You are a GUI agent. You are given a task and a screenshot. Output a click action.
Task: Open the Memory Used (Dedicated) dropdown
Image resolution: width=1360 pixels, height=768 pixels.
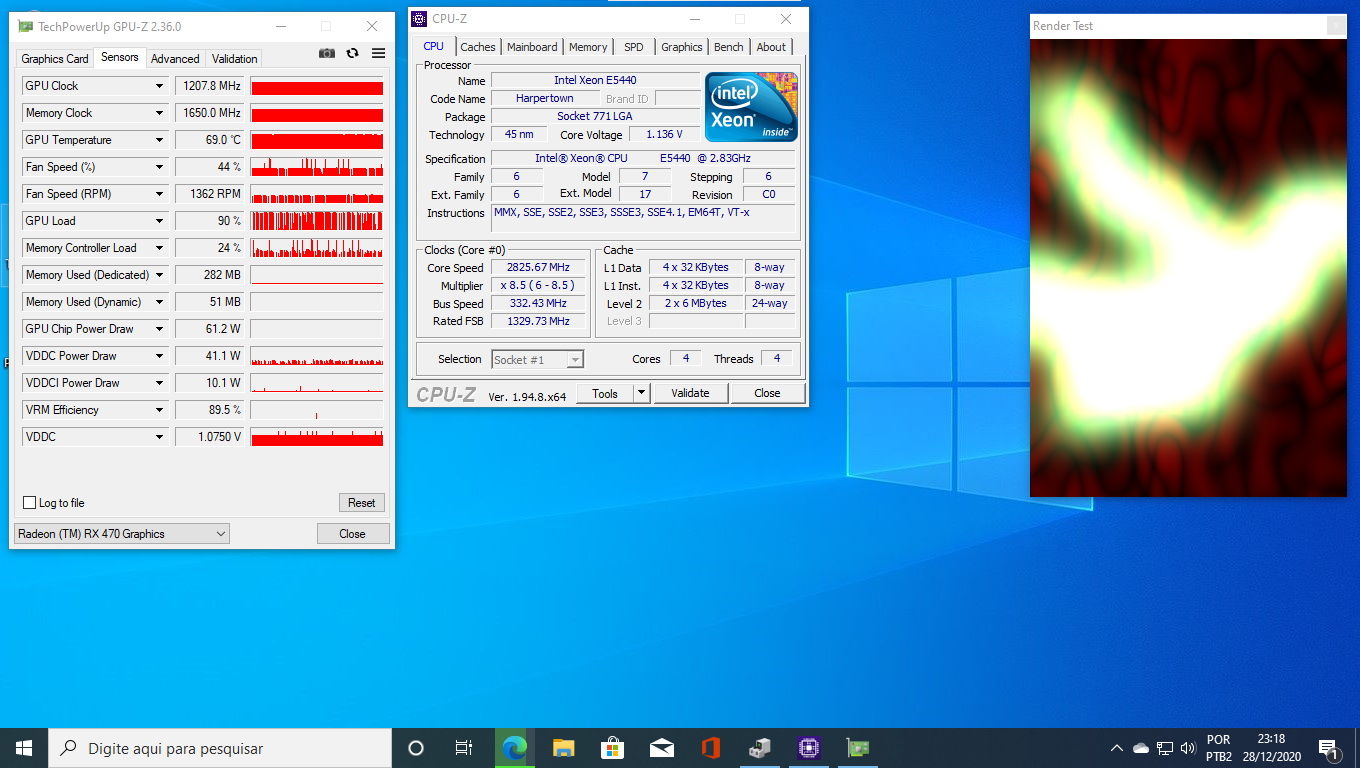coord(159,275)
